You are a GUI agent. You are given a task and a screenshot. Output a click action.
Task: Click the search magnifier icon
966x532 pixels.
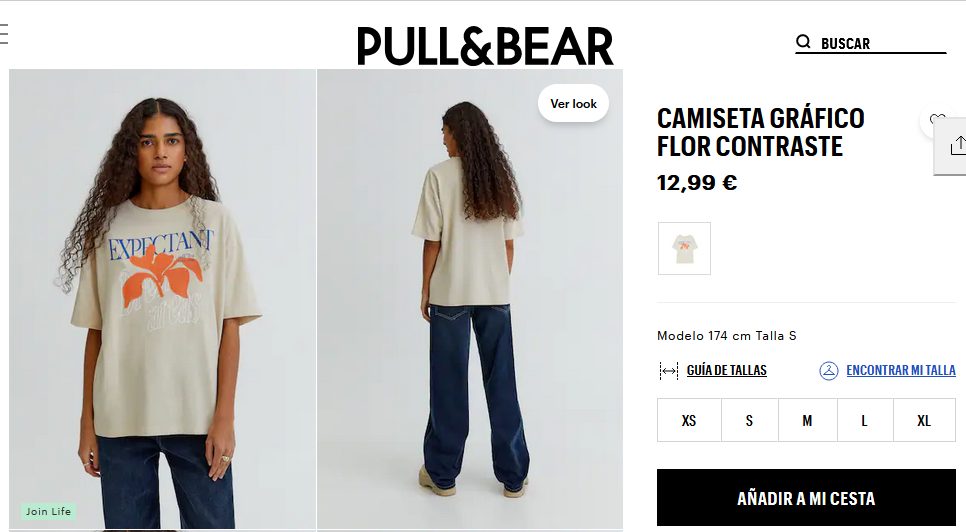tap(803, 42)
